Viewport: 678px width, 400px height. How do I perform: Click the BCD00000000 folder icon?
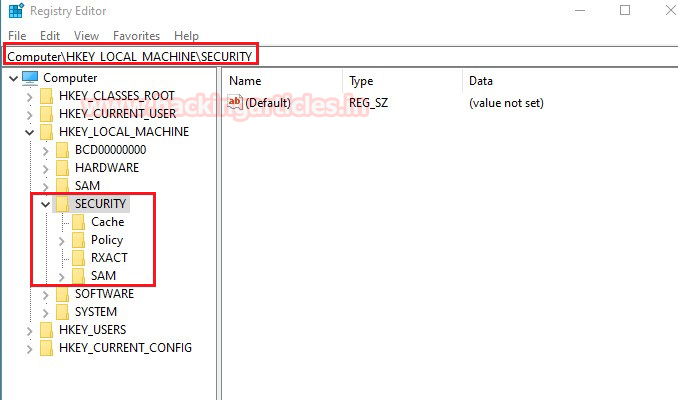[62, 150]
